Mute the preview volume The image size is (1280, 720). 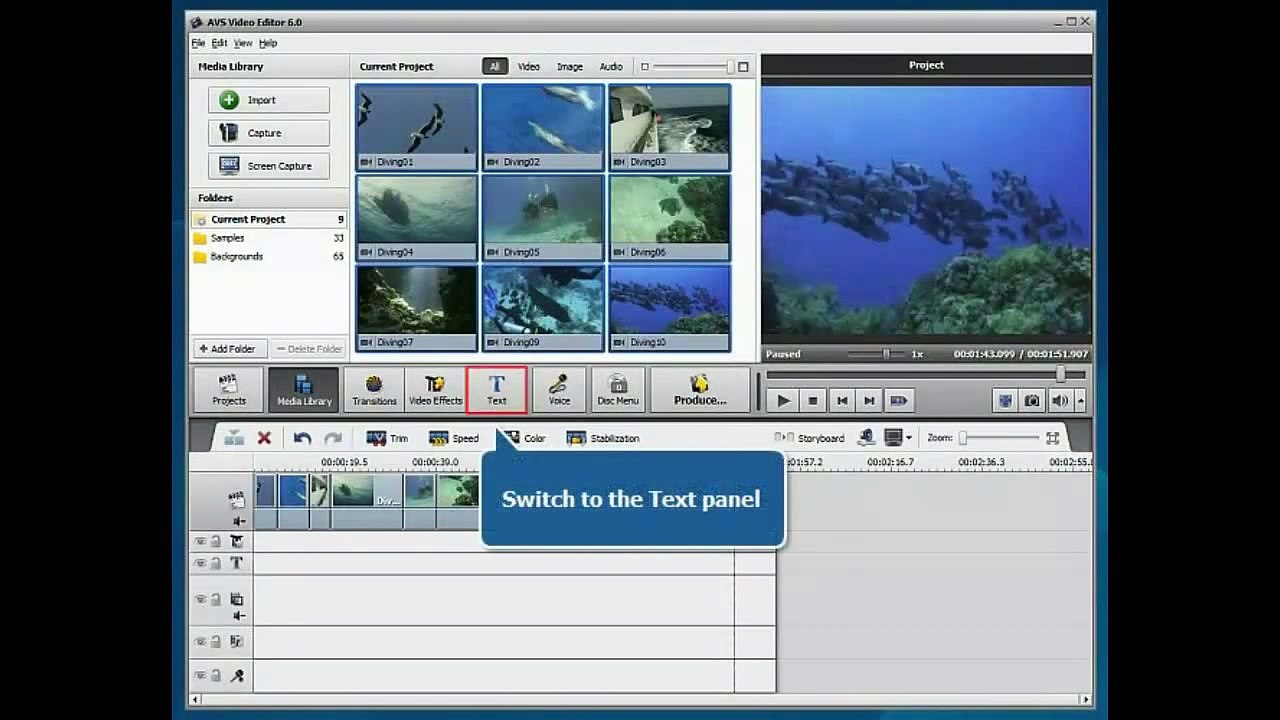click(1059, 401)
